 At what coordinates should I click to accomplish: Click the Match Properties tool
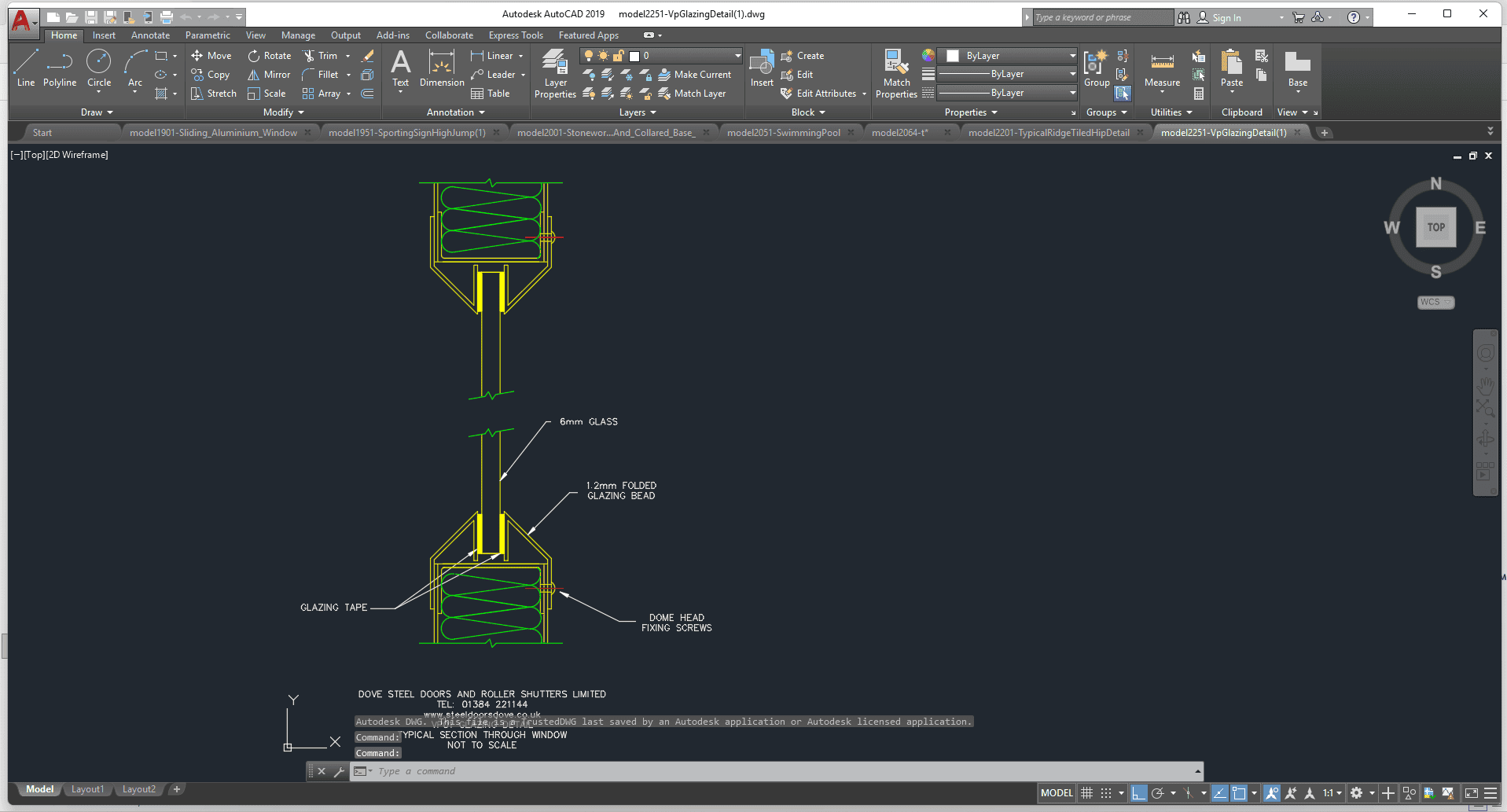point(896,73)
